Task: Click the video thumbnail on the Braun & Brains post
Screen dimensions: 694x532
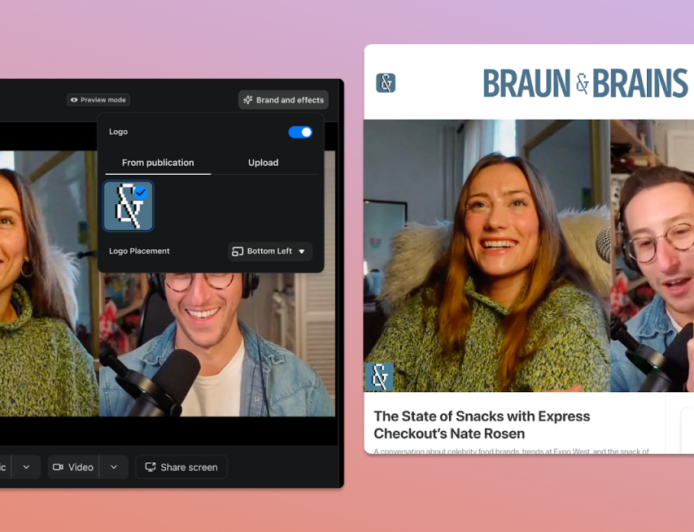Action: point(529,255)
